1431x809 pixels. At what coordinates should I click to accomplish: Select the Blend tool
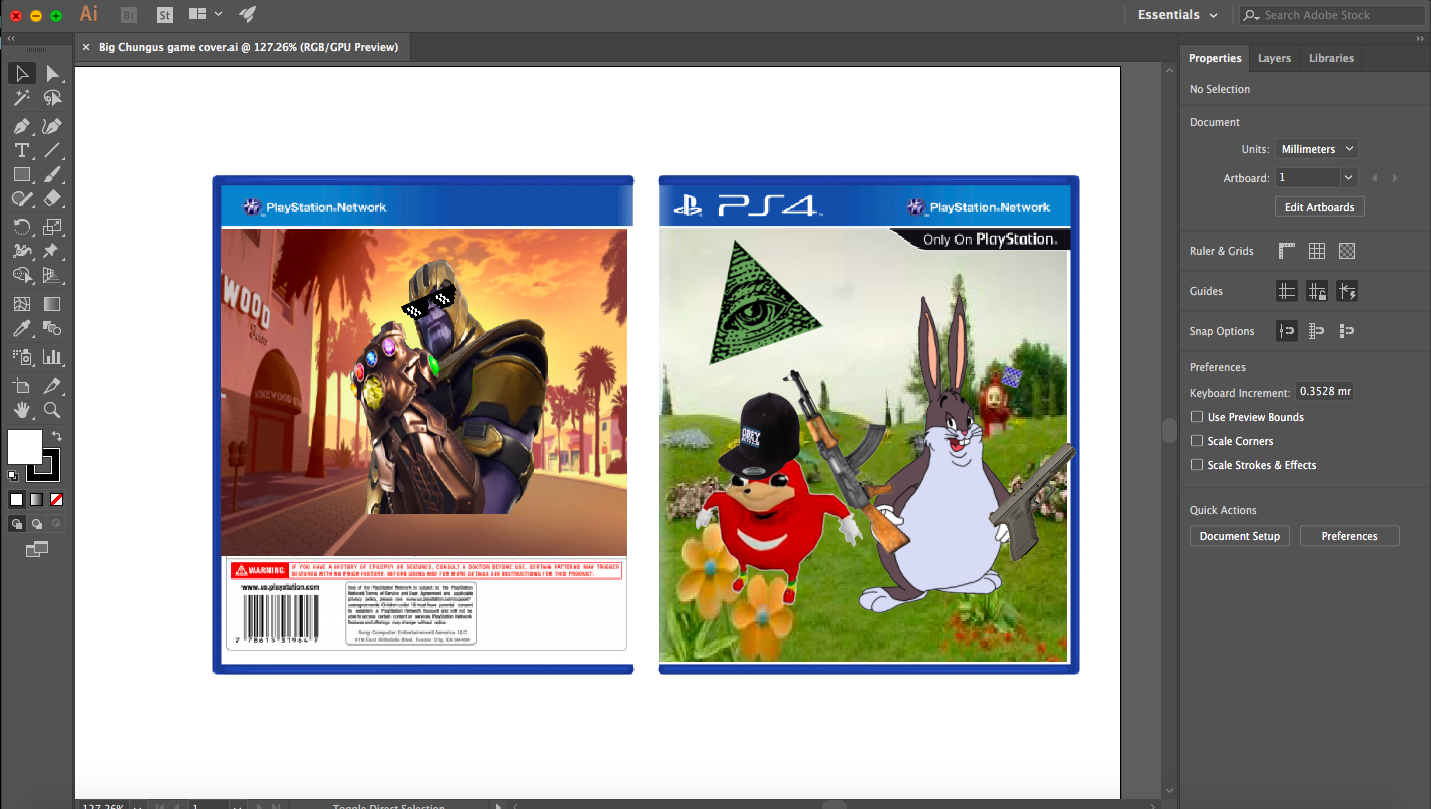click(52, 328)
